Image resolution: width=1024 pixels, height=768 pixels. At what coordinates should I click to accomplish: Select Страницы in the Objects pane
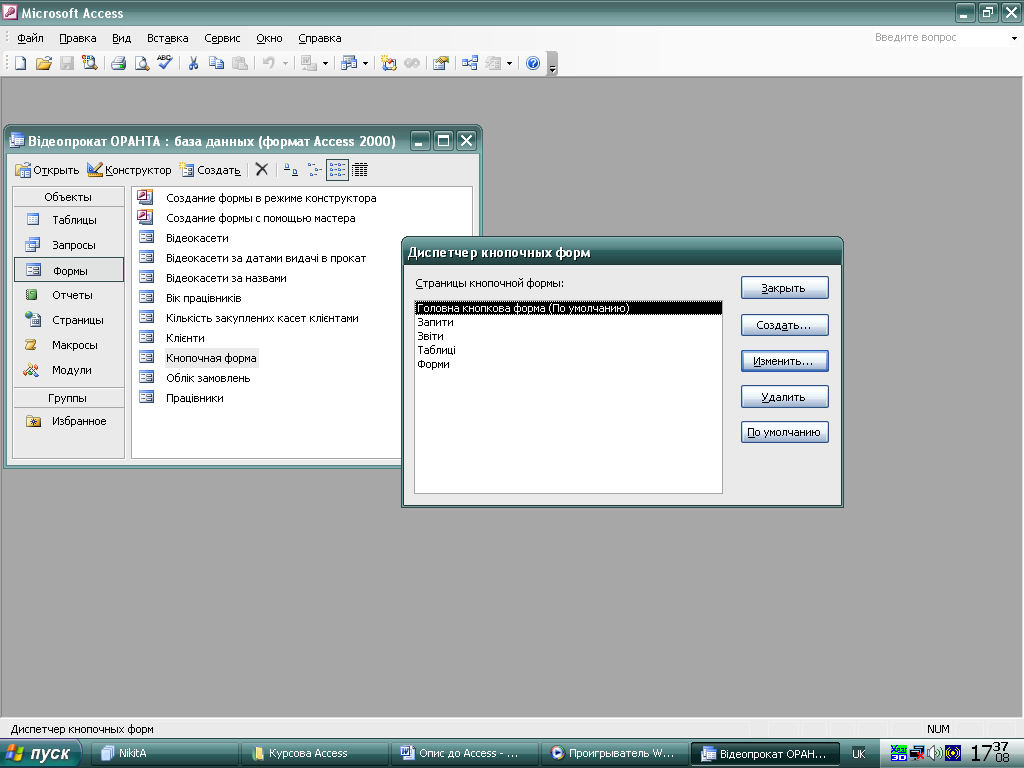click(x=69, y=320)
